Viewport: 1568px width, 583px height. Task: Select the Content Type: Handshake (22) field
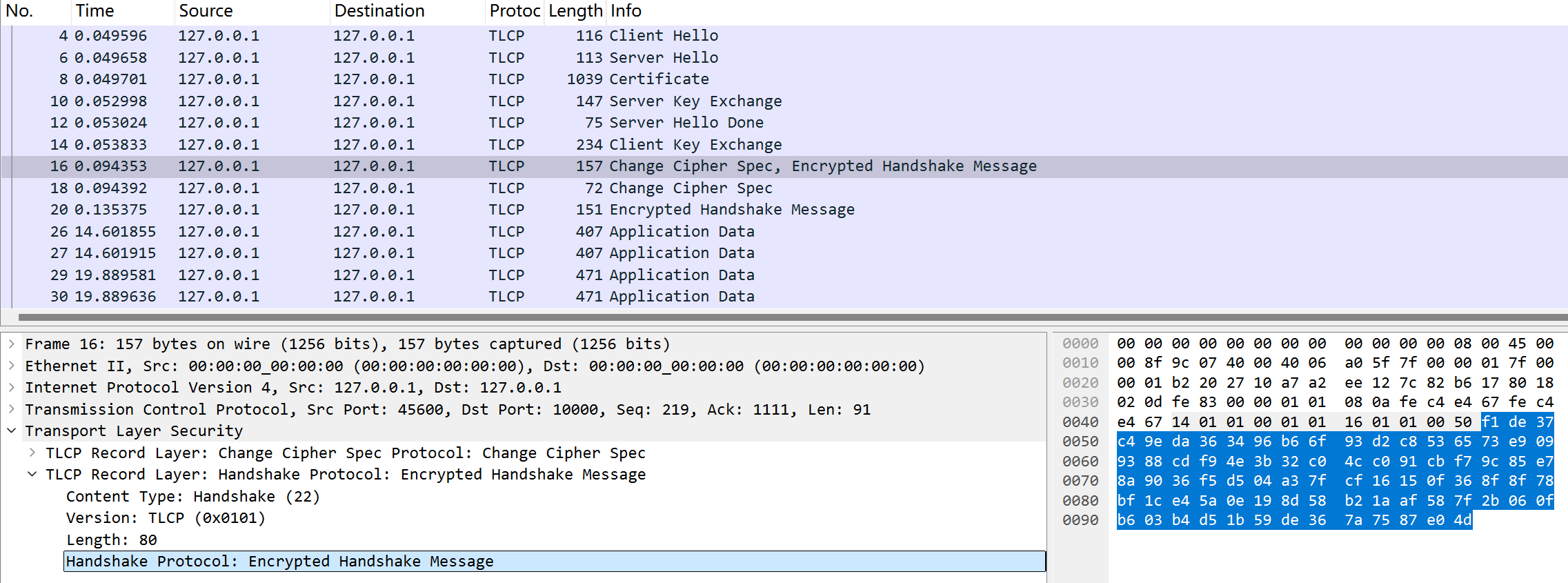[x=193, y=497]
